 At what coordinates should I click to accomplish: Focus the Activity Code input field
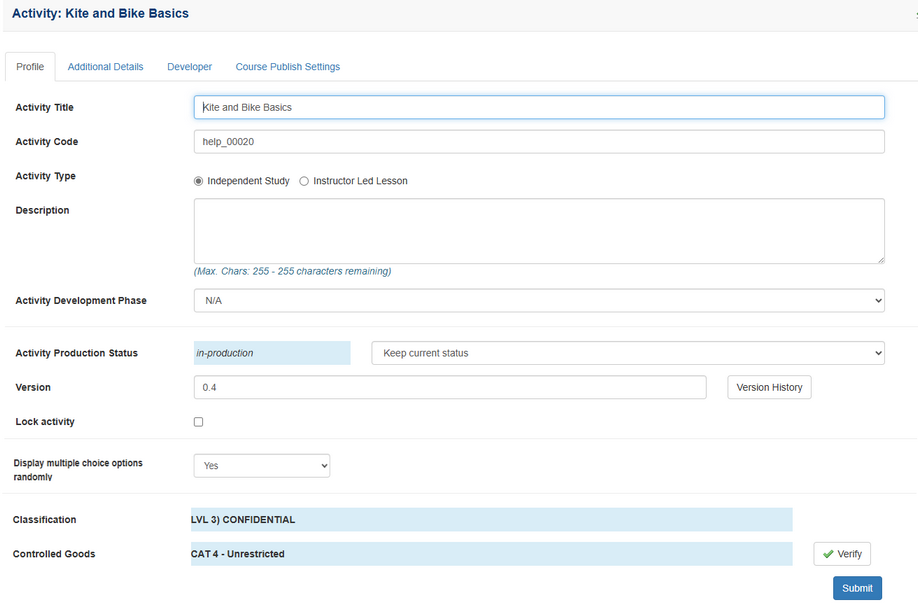538,142
